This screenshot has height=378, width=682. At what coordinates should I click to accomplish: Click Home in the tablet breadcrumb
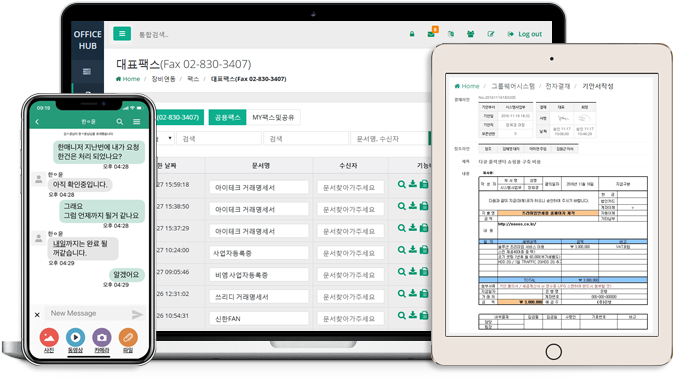467,86
